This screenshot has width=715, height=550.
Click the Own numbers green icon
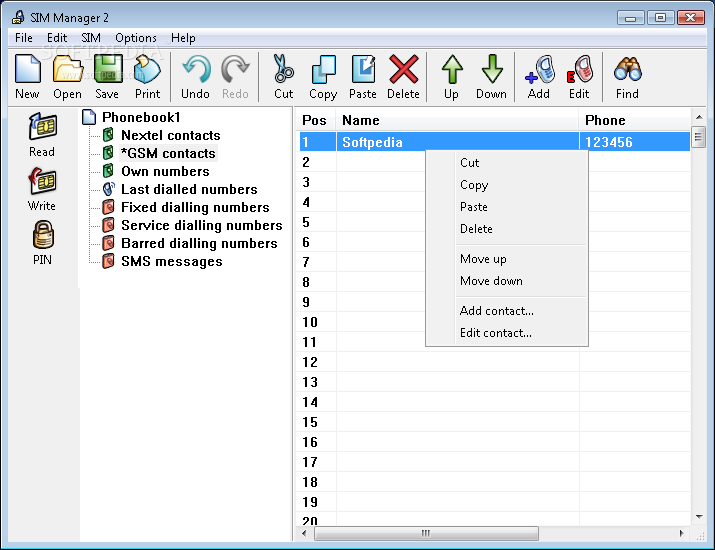coord(108,171)
